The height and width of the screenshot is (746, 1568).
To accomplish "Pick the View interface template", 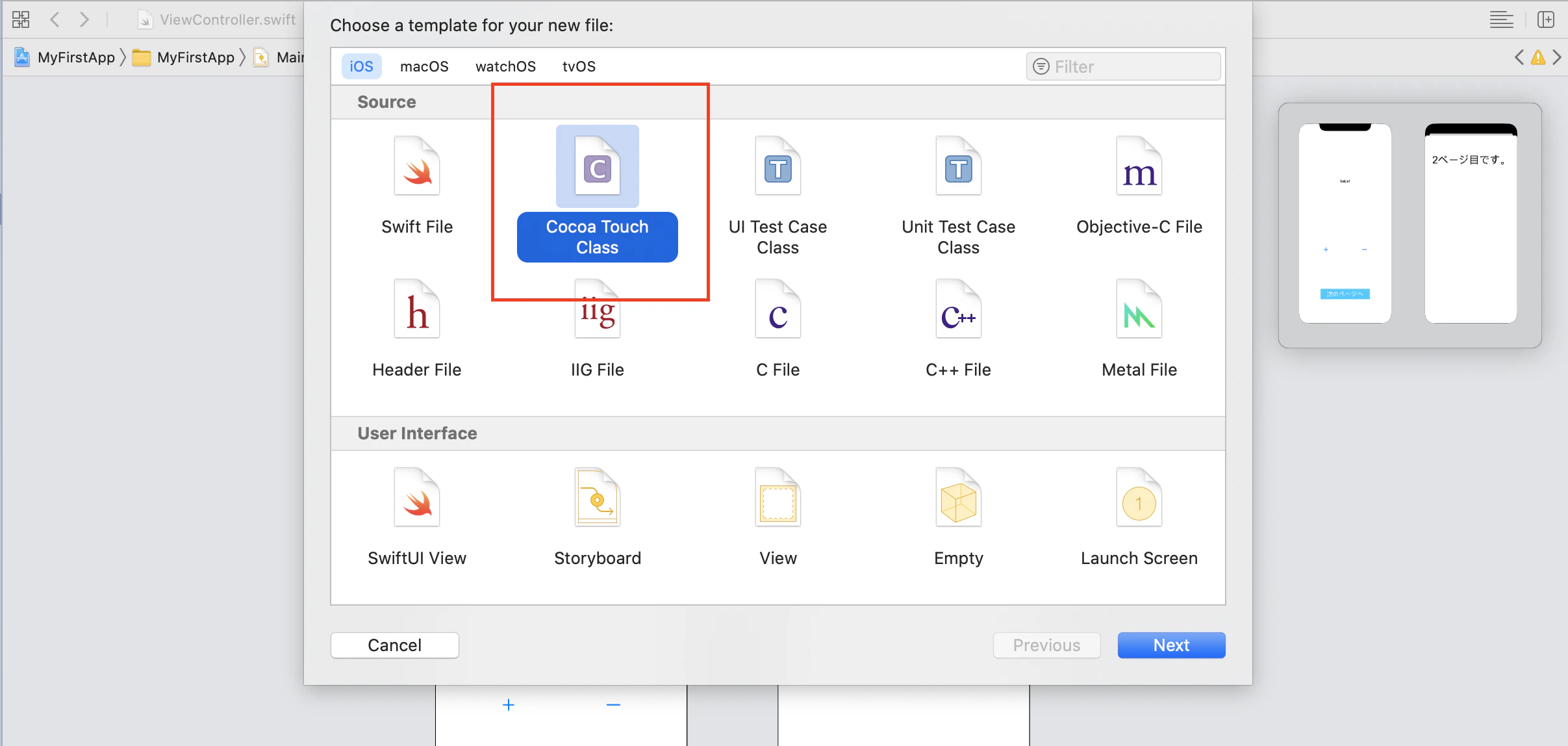I will click(x=778, y=517).
